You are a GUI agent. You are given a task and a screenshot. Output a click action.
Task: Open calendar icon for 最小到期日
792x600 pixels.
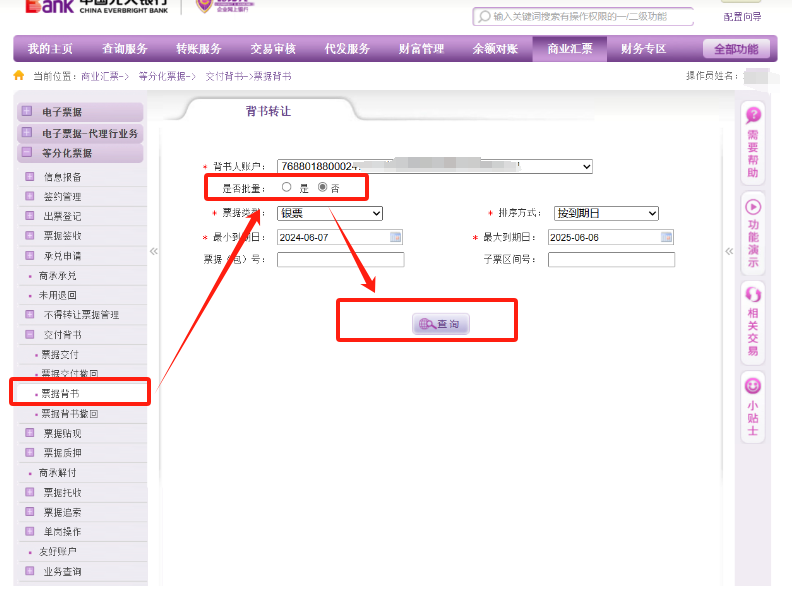[x=395, y=237]
